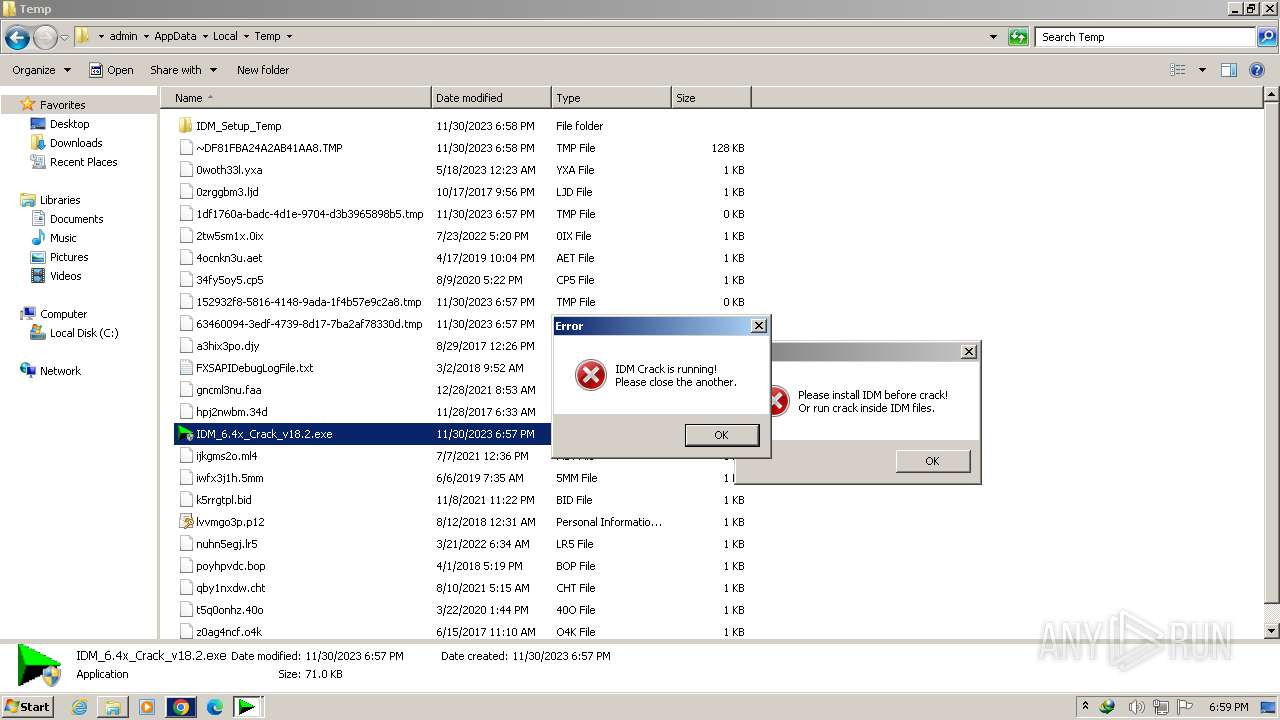Select the lvvmgo3p.p12 certificate file icon
This screenshot has width=1280, height=720.
[x=185, y=522]
